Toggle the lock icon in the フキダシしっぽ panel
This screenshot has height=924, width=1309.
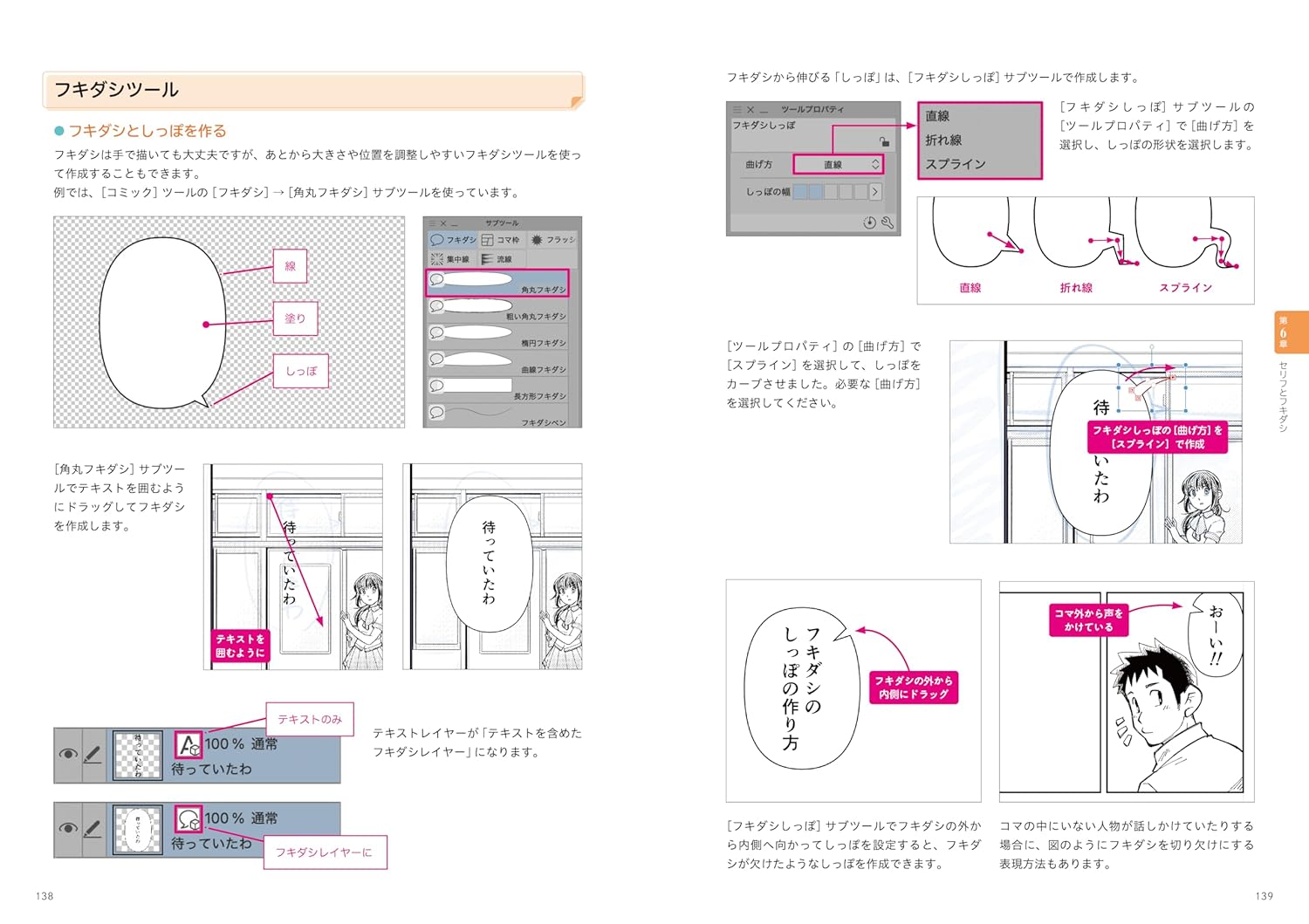(884, 141)
